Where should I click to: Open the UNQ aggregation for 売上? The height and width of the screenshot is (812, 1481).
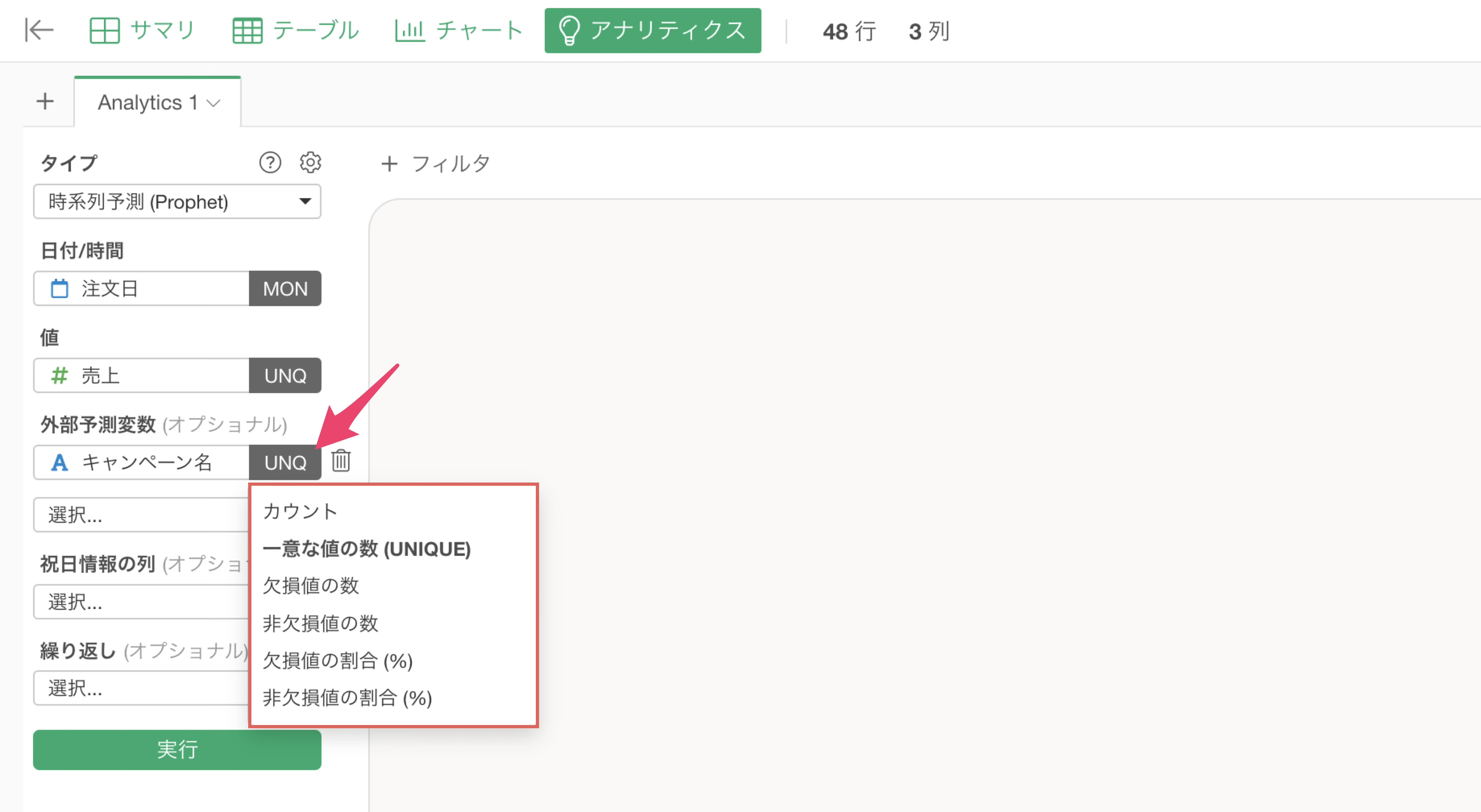[284, 376]
